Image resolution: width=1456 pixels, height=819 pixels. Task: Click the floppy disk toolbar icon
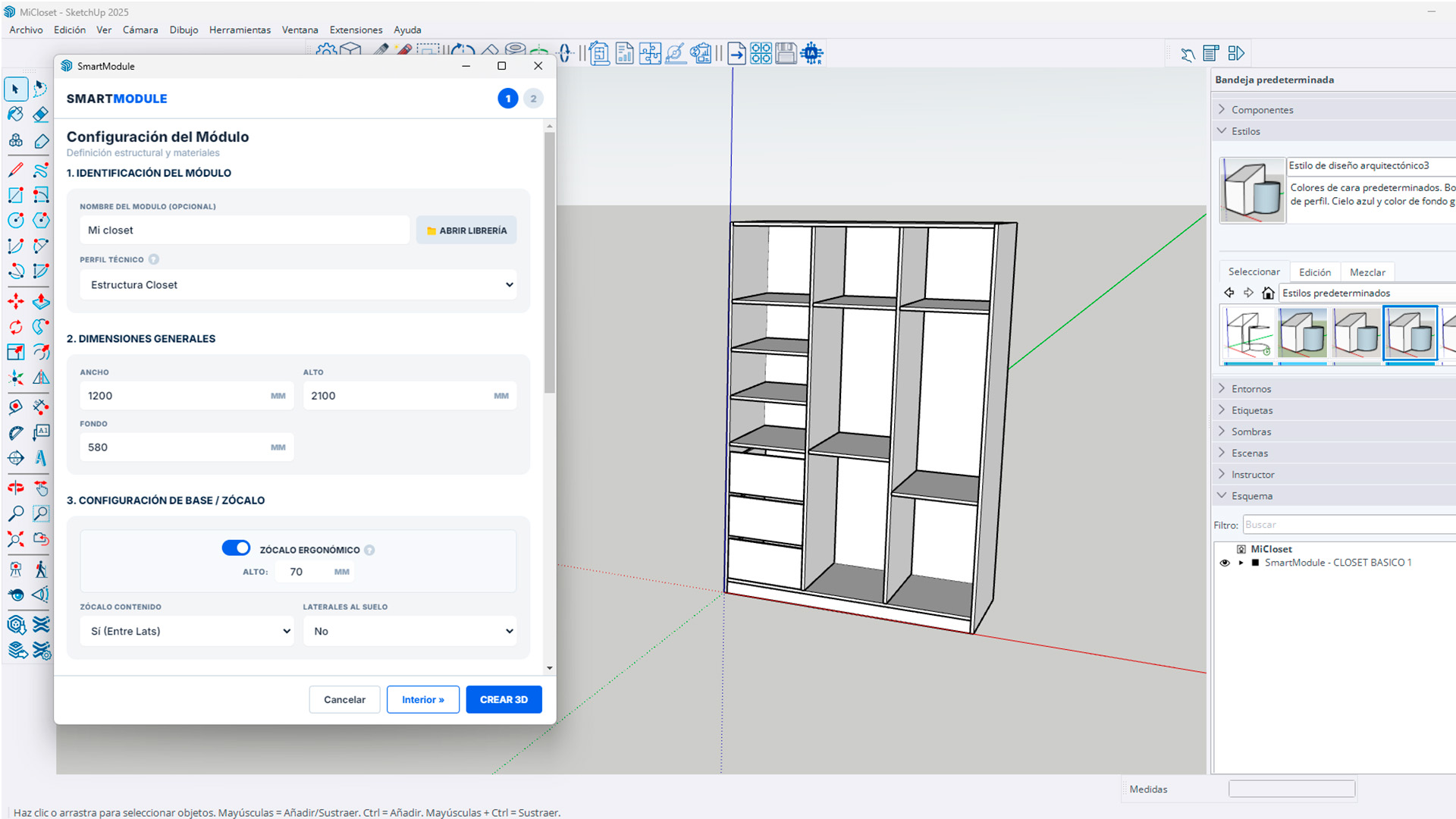786,53
